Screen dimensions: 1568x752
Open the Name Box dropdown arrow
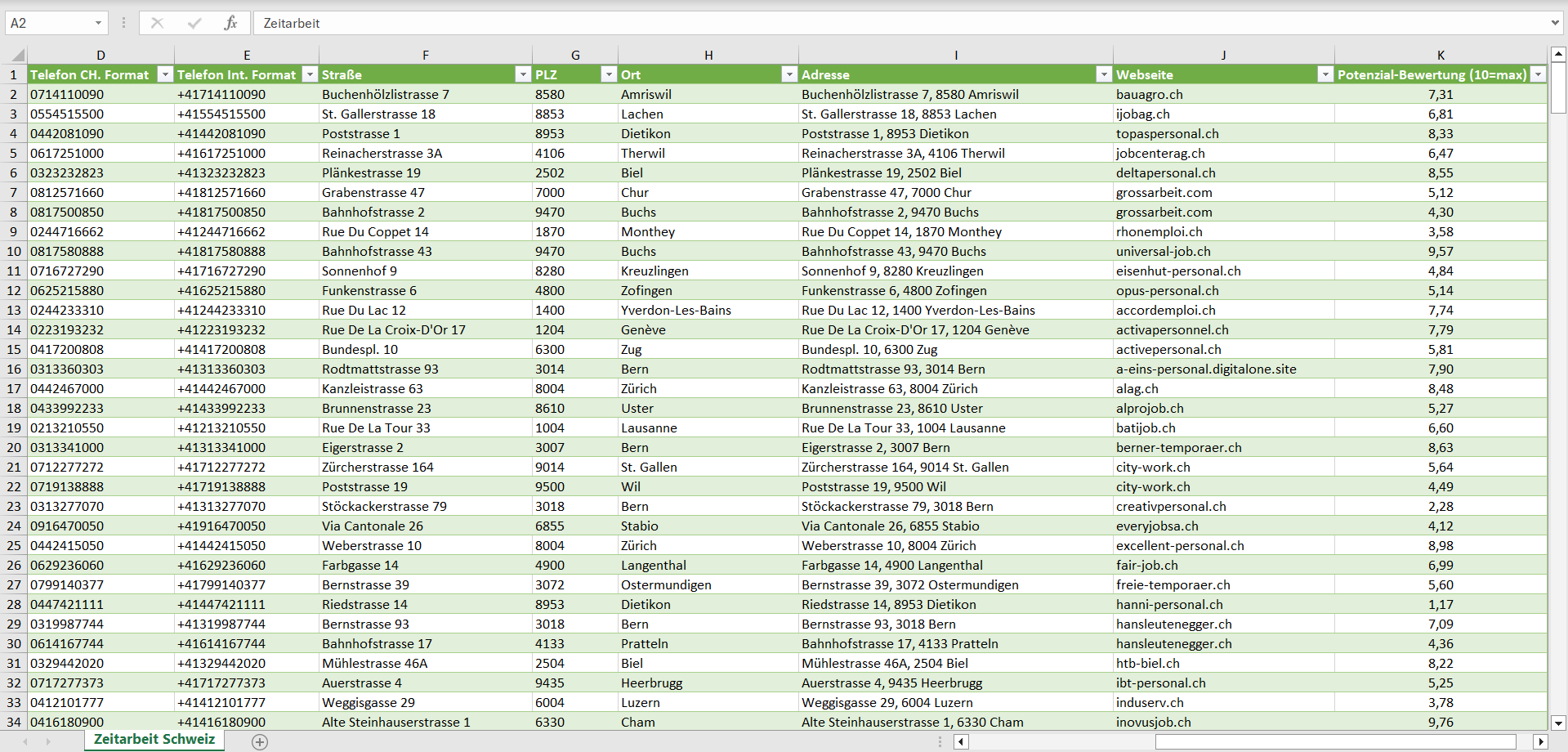pos(98,23)
